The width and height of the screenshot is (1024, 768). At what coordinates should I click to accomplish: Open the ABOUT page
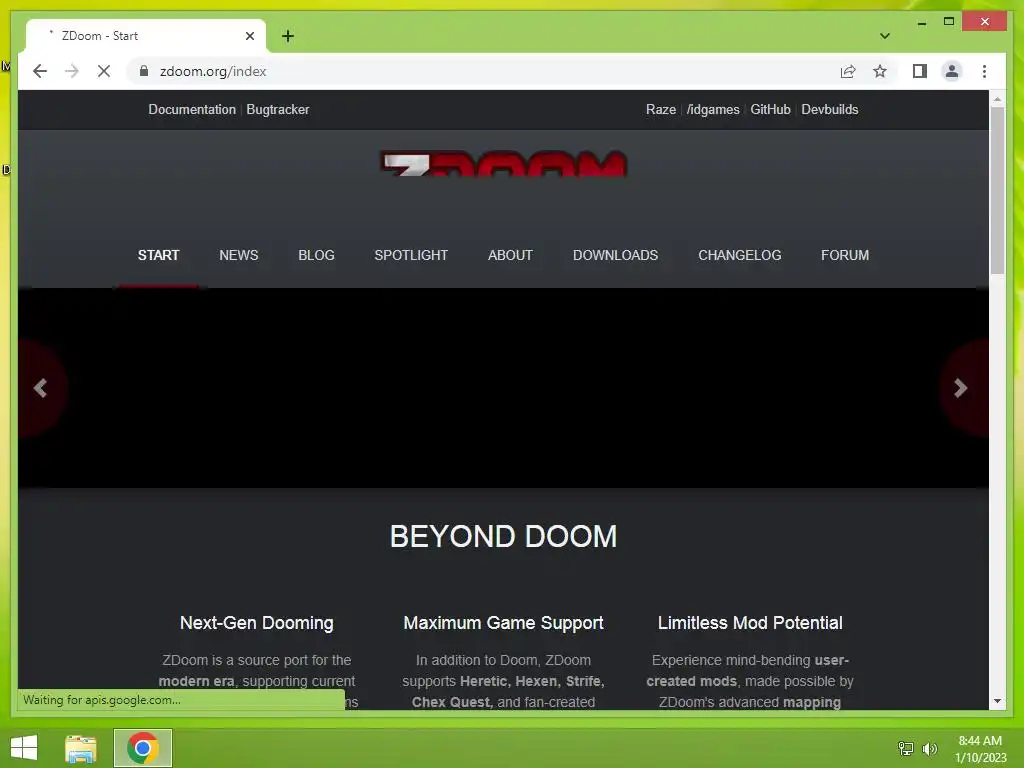(510, 255)
